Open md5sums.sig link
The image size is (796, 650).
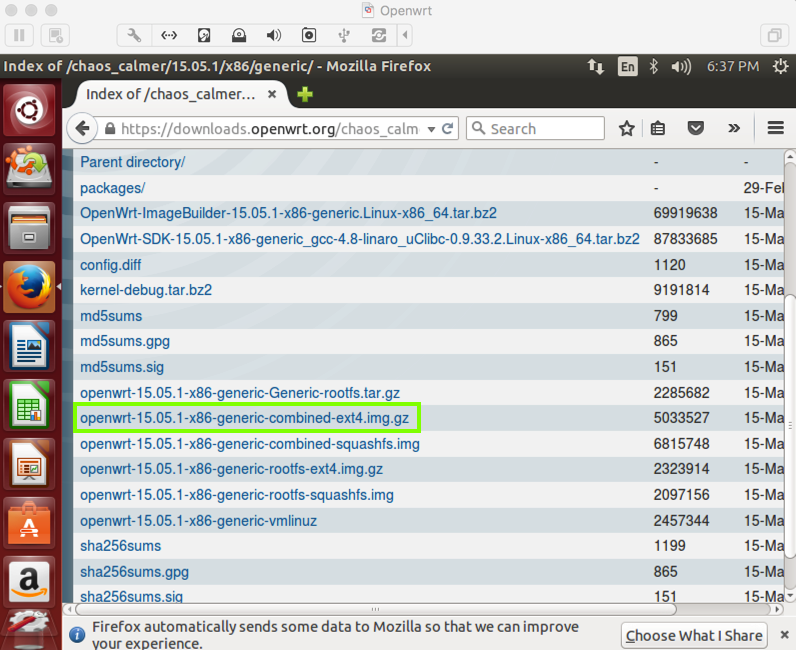[122, 367]
